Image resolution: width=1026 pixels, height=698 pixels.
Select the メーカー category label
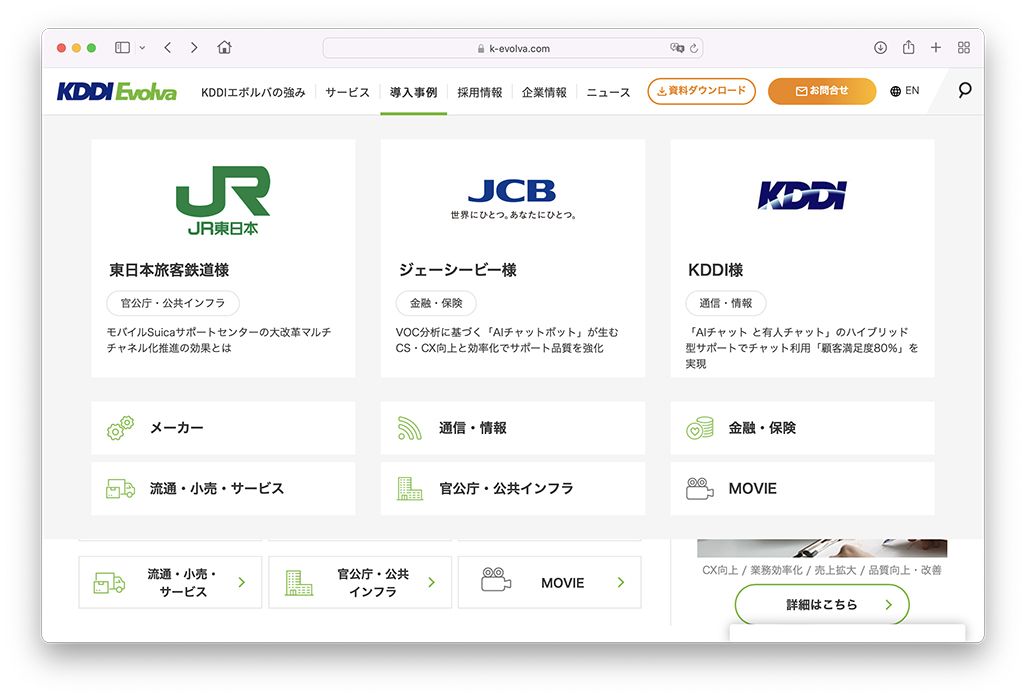[177, 428]
